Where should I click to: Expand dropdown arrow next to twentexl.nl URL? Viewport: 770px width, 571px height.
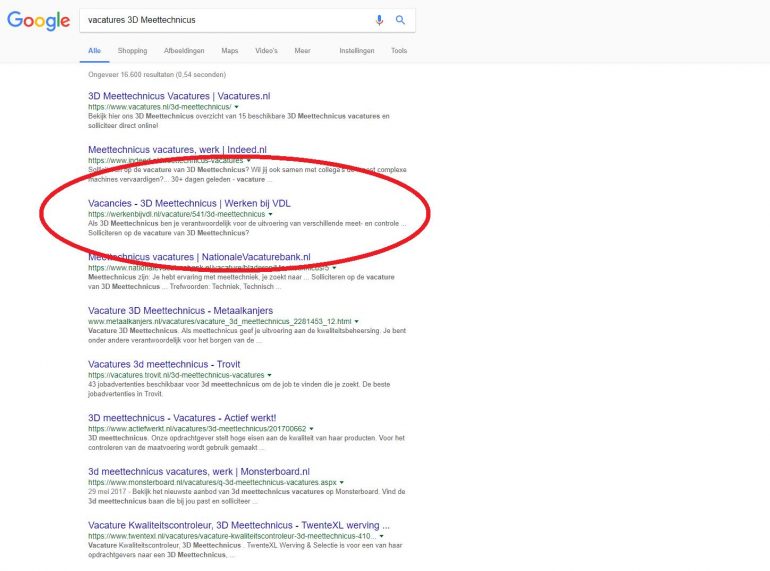pyautogui.click(x=382, y=536)
